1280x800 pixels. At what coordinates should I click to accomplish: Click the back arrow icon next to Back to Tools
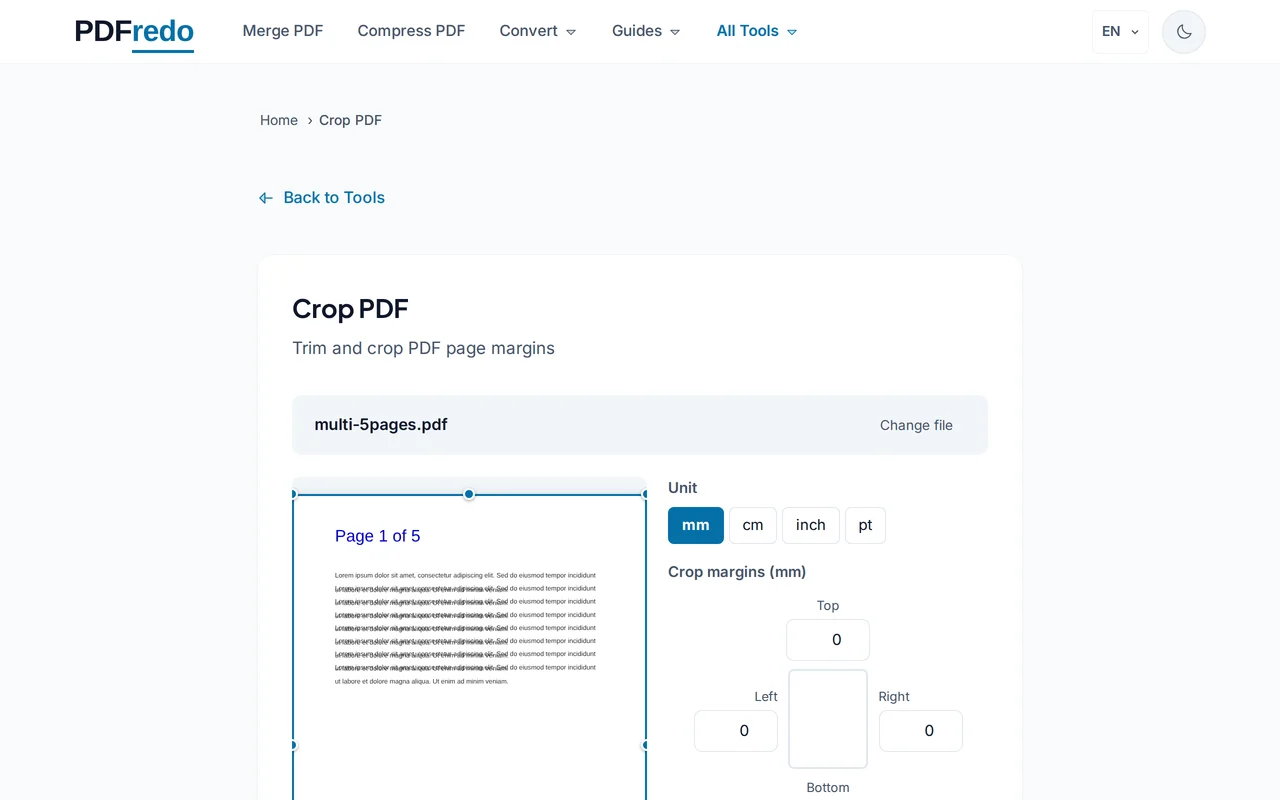[x=265, y=197]
